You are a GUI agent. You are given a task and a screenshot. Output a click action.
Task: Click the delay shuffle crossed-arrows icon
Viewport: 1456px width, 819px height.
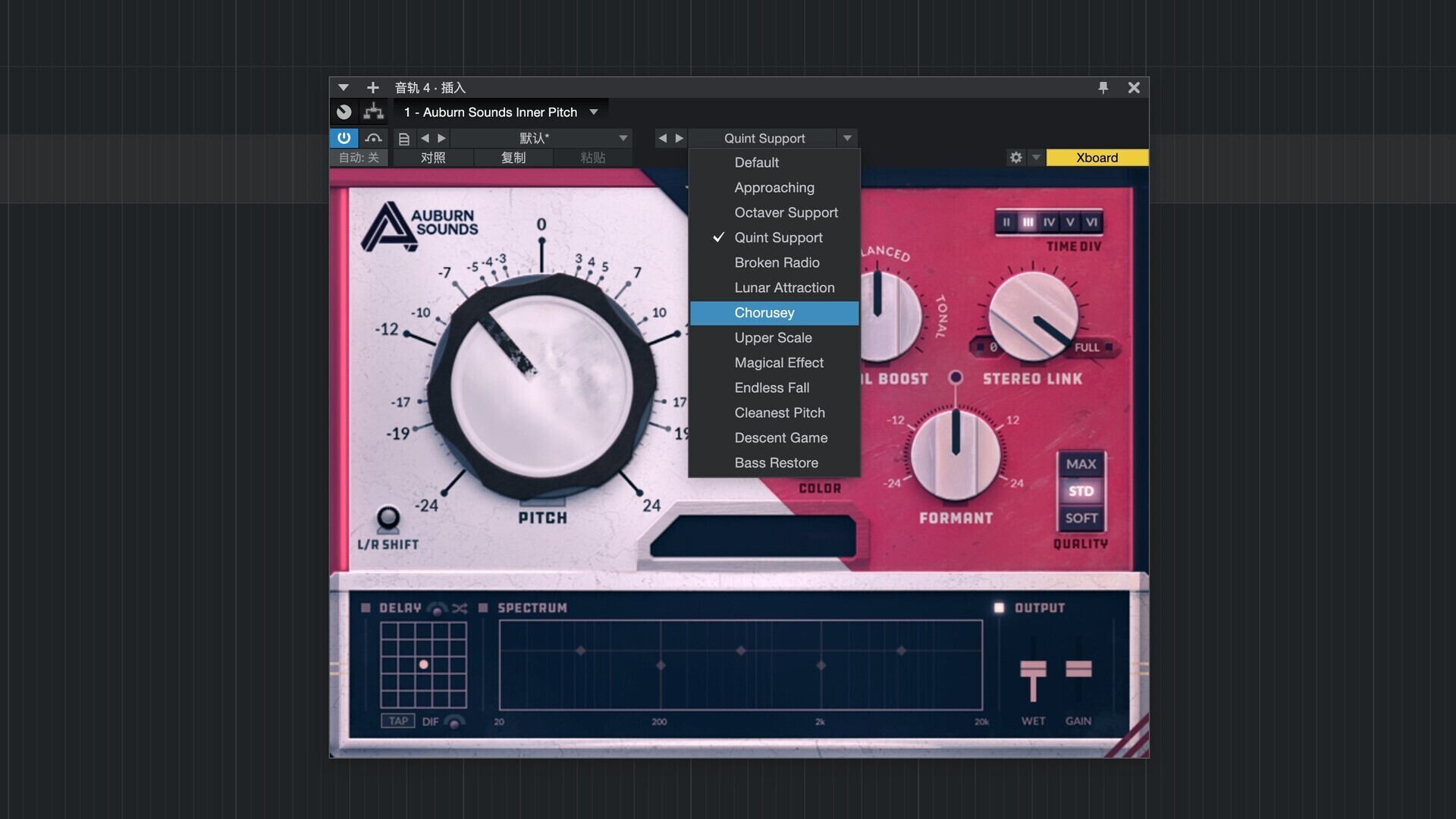pos(460,608)
